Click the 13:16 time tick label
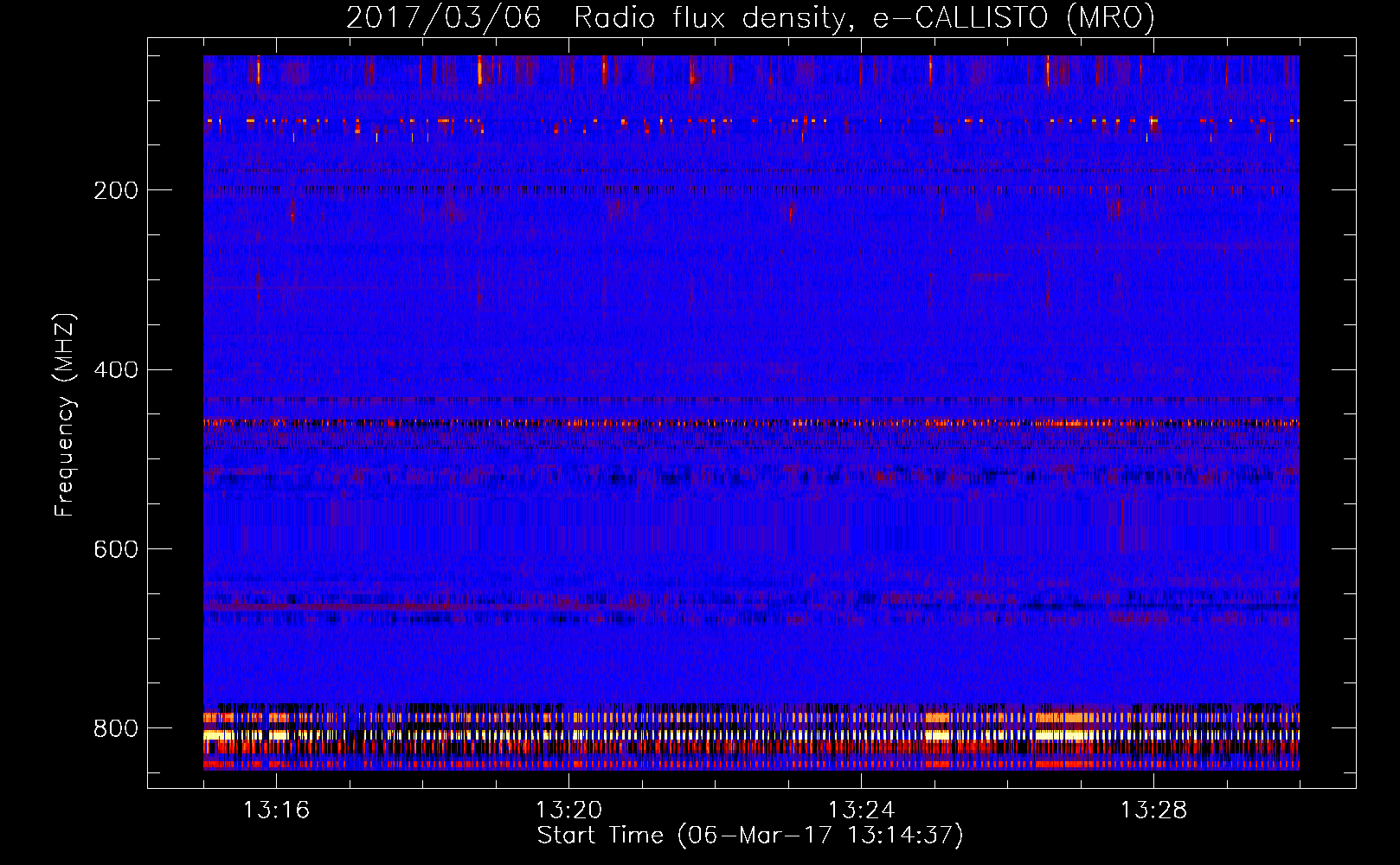1400x865 pixels. tap(276, 810)
